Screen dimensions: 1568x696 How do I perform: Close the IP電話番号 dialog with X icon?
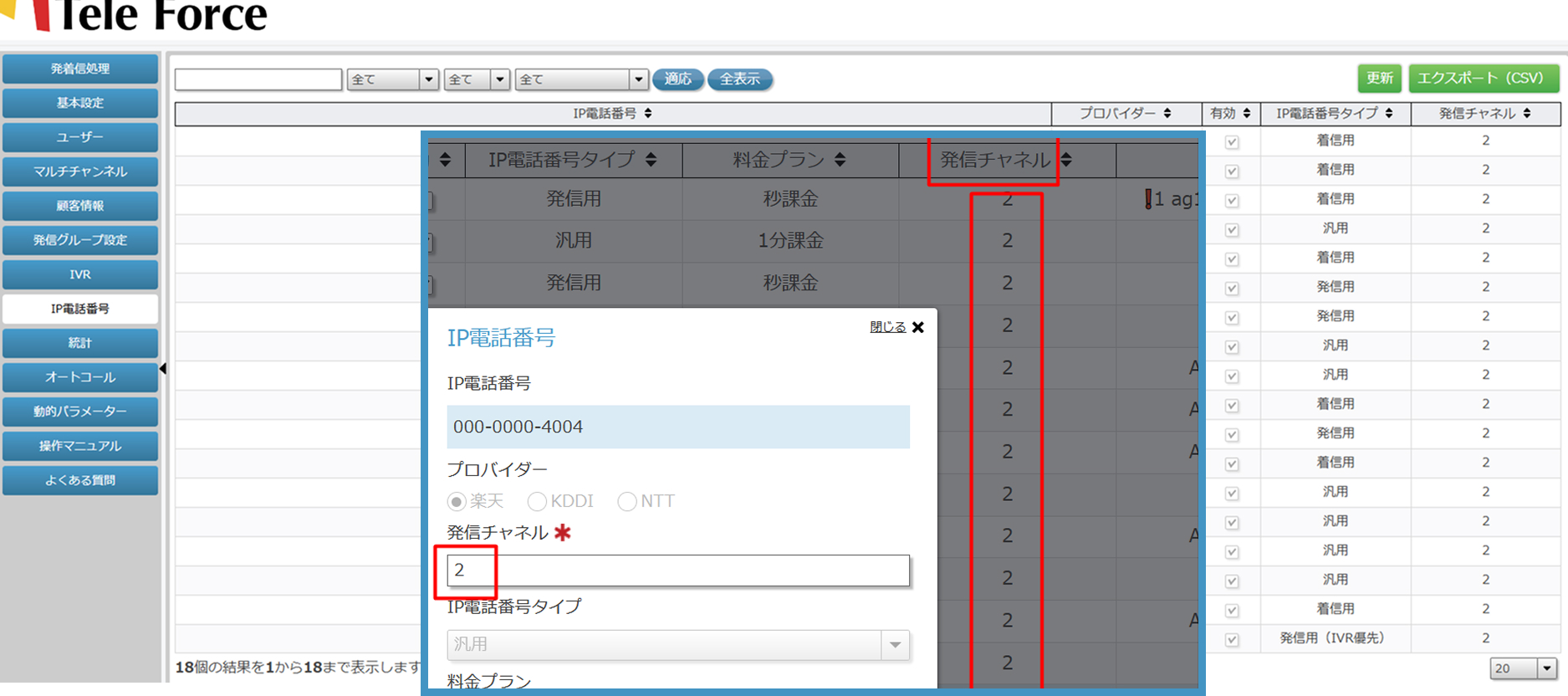pos(918,327)
